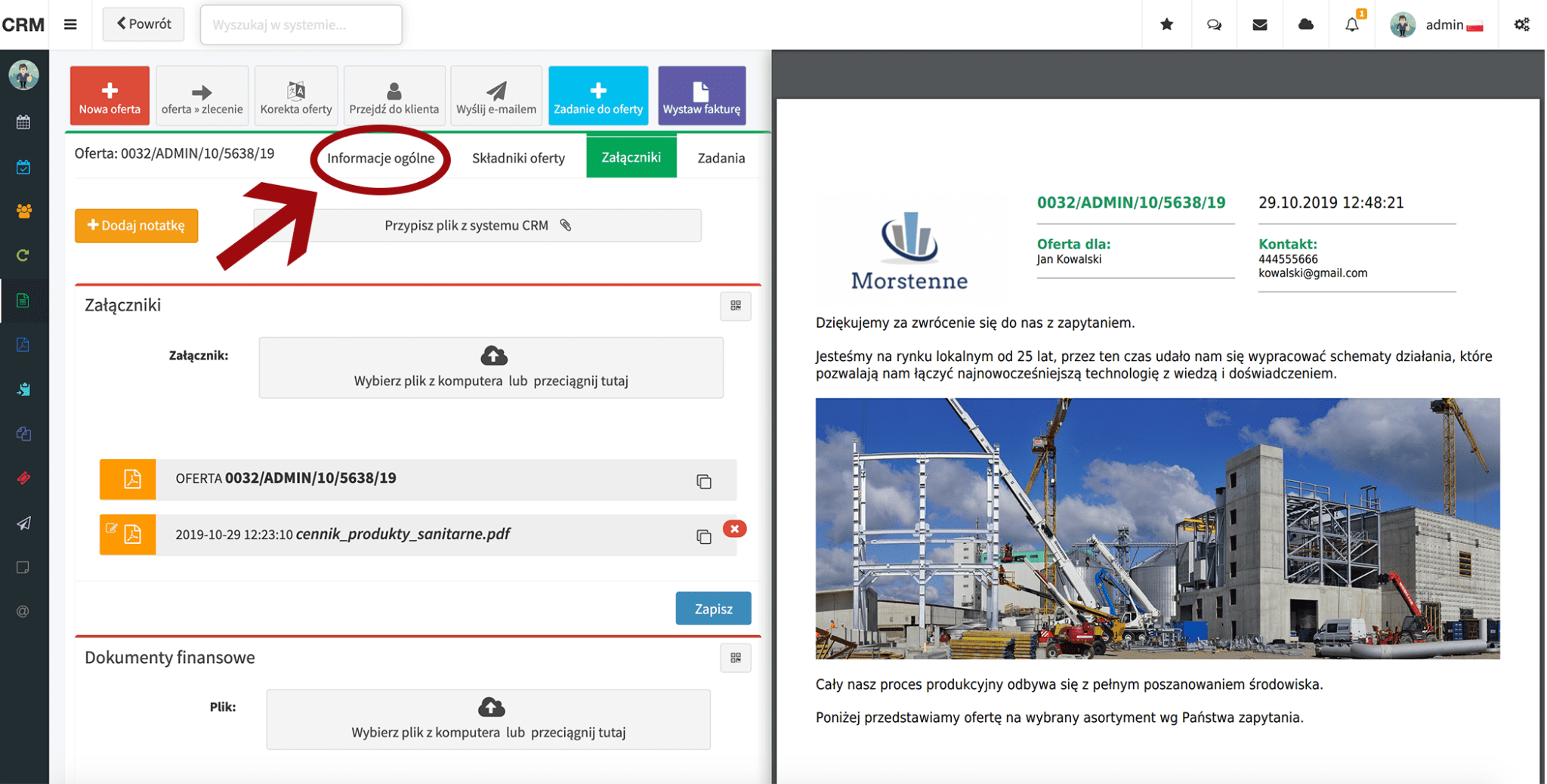Screen dimensions: 1547x784
Task: Open the orange customers group icon
Action: [23, 211]
